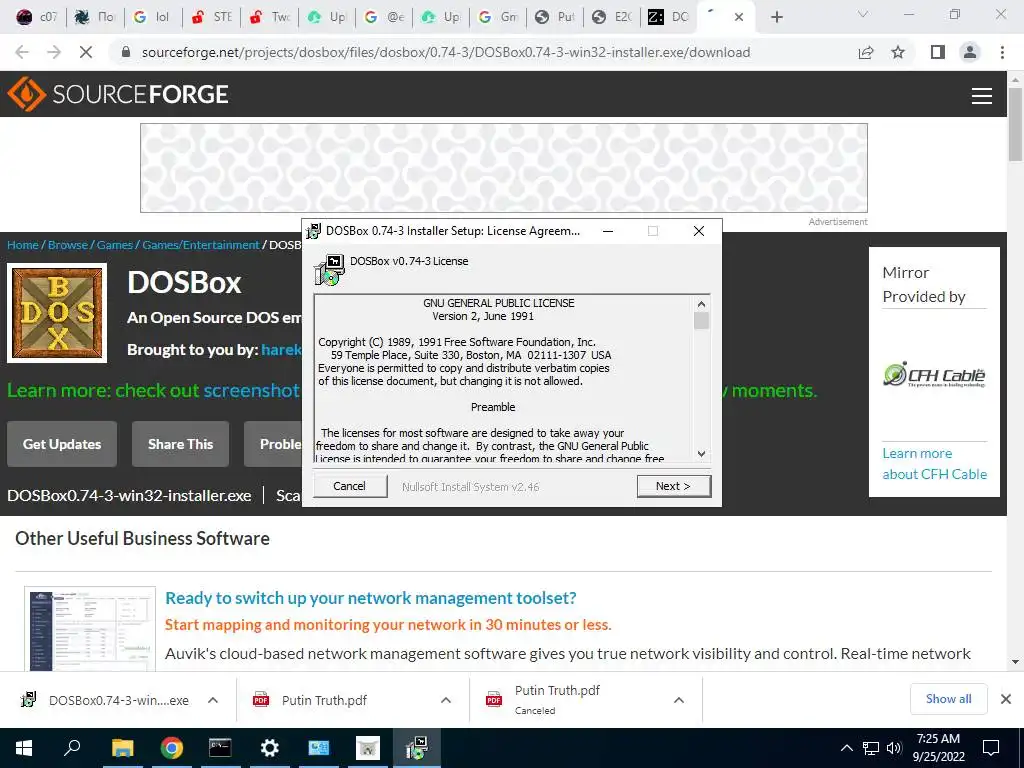Click the license text scroll down arrow

(x=701, y=453)
